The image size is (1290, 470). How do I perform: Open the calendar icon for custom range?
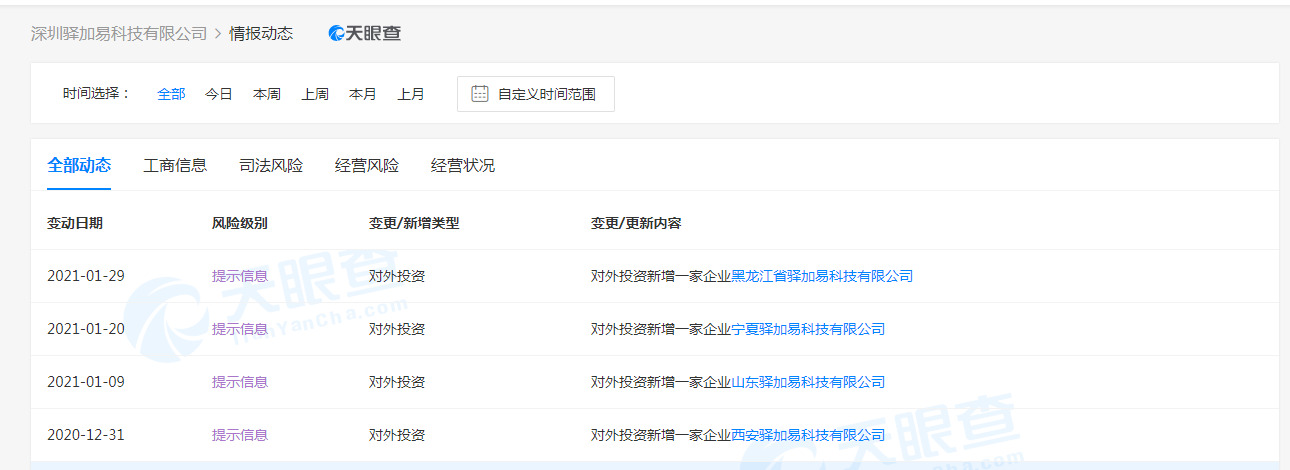point(480,94)
